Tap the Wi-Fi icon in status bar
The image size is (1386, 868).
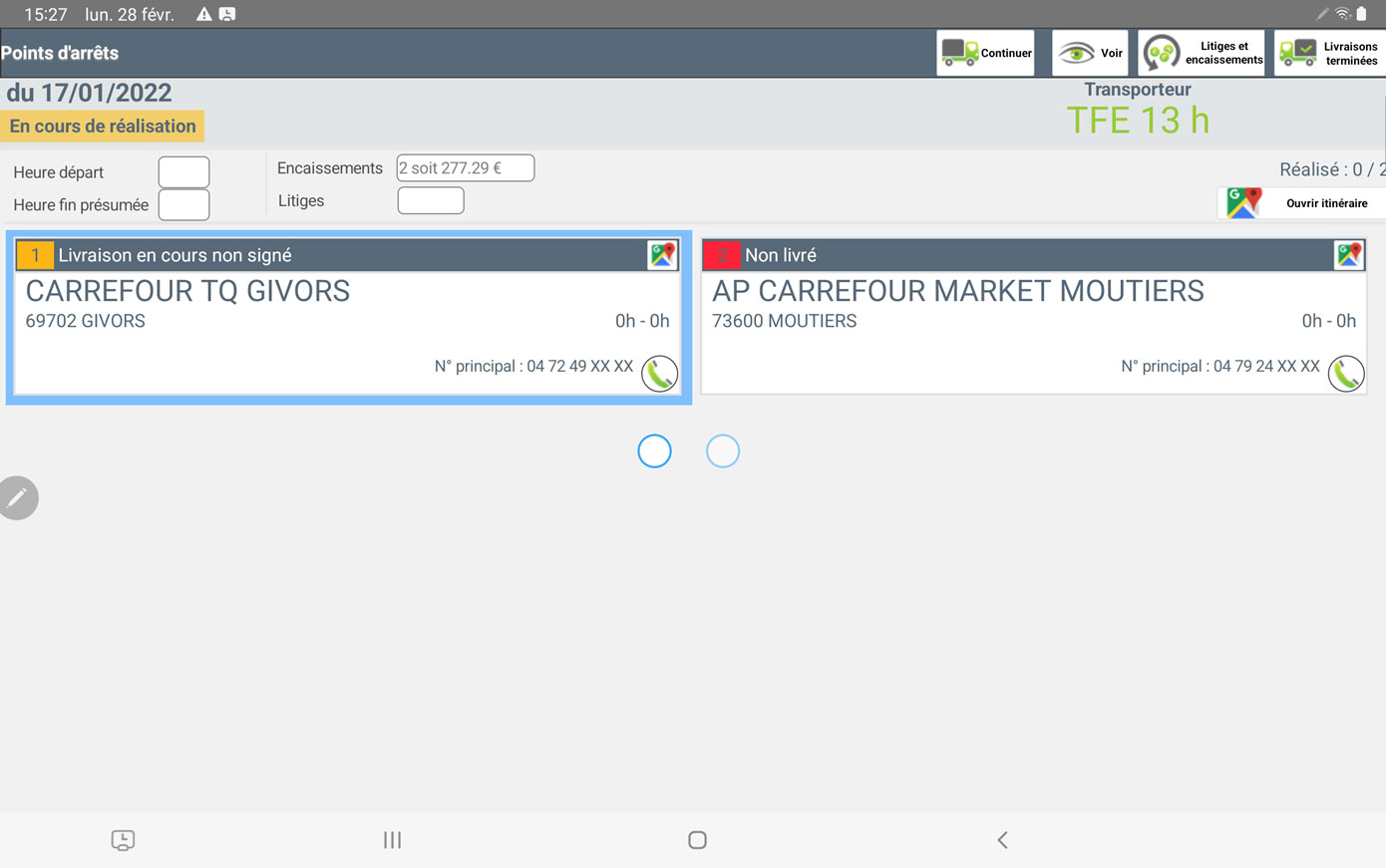pyautogui.click(x=1343, y=14)
